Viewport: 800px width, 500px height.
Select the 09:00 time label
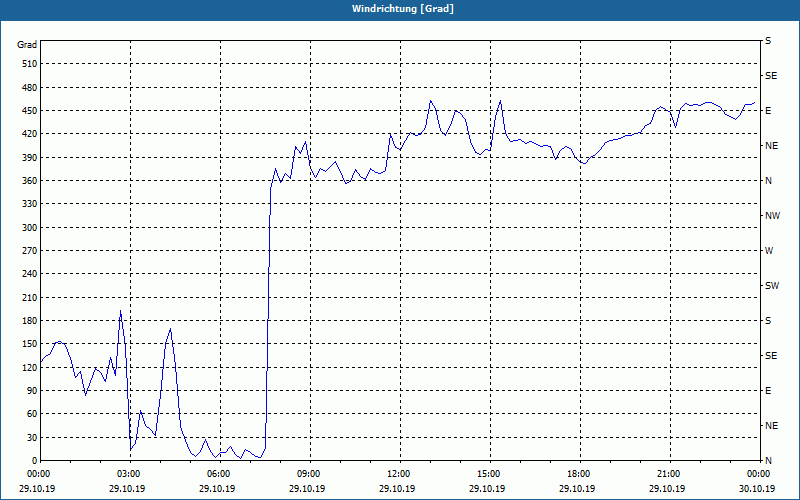(308, 474)
